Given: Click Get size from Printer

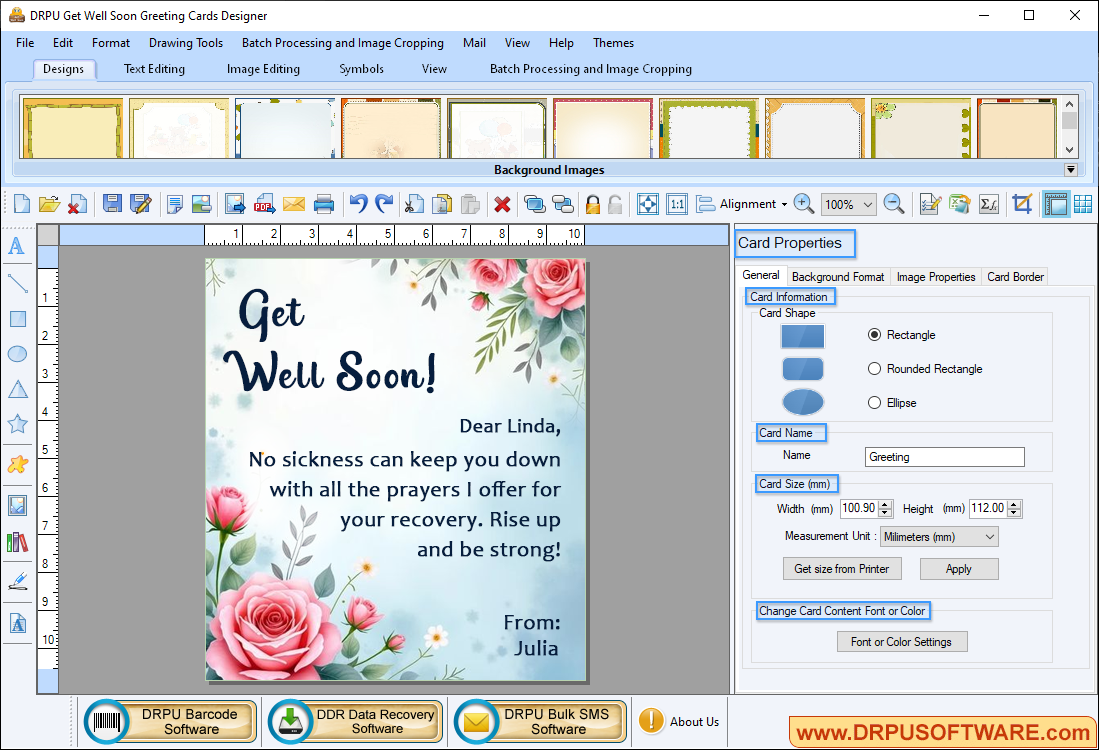Looking at the screenshot, I should (x=842, y=568).
